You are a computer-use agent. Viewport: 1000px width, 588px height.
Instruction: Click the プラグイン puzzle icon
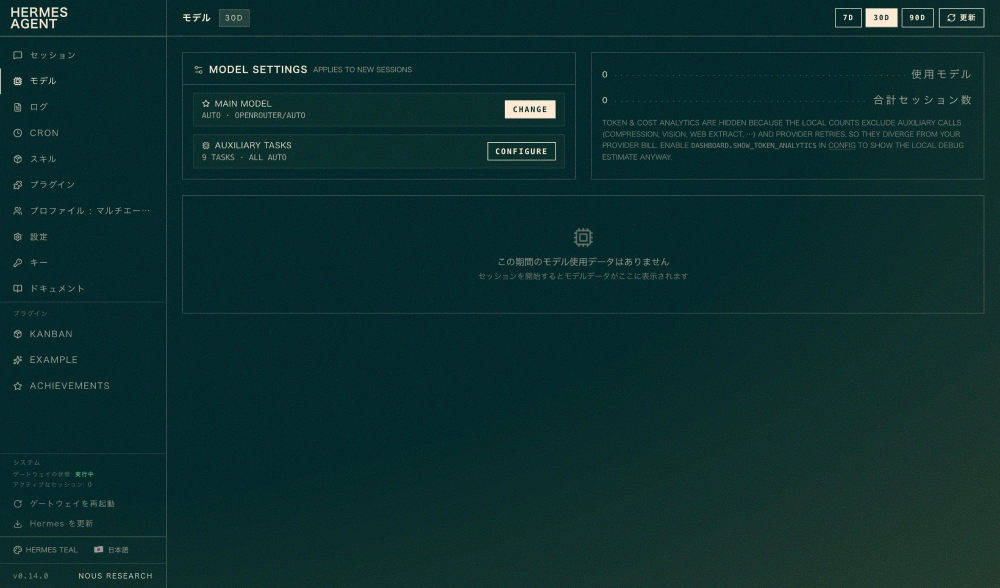[18, 185]
